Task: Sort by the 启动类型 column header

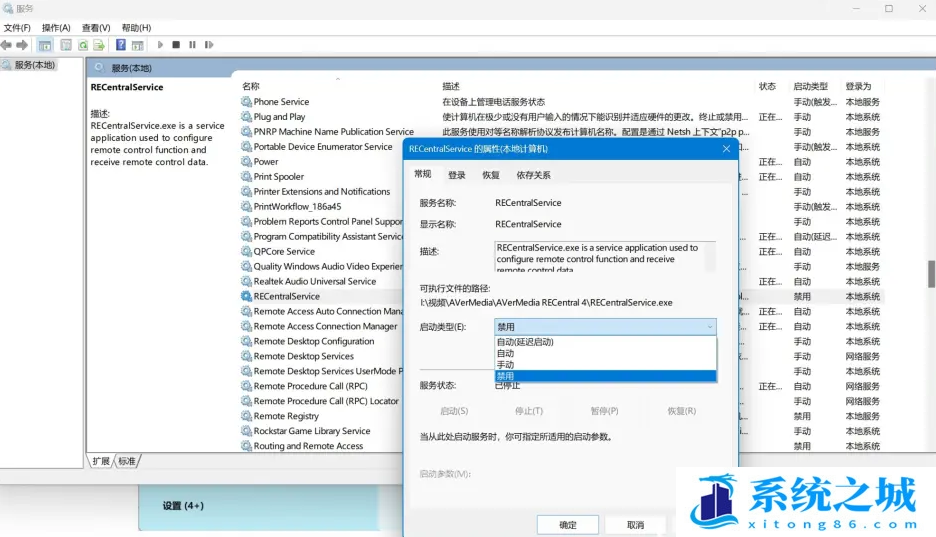Action: (811, 86)
